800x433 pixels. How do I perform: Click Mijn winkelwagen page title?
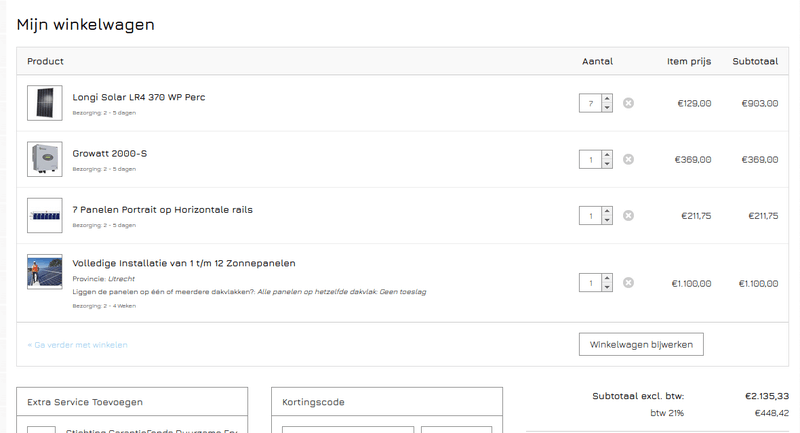tap(85, 24)
